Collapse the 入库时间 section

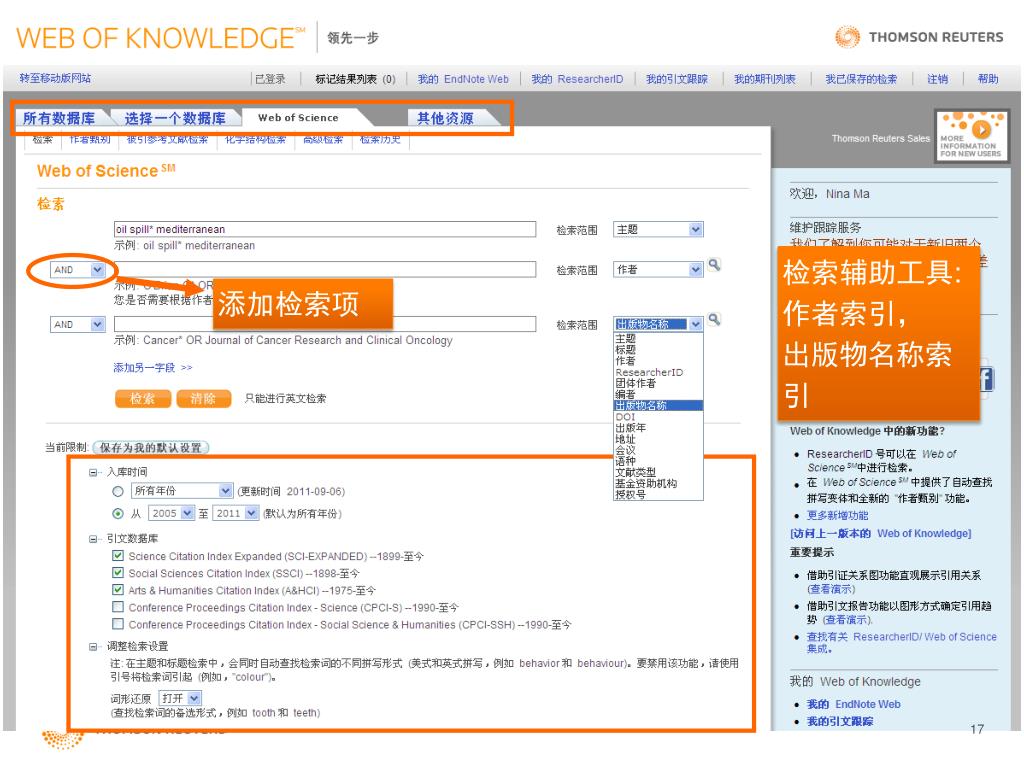click(x=93, y=472)
